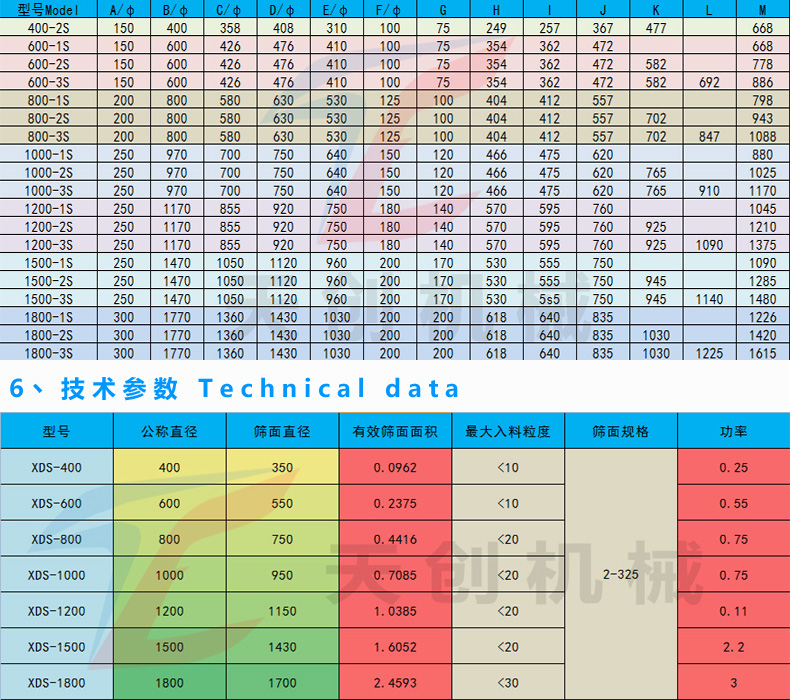The width and height of the screenshot is (790, 700).
Task: Click the 有效筛面面积 column header
Action: click(395, 432)
